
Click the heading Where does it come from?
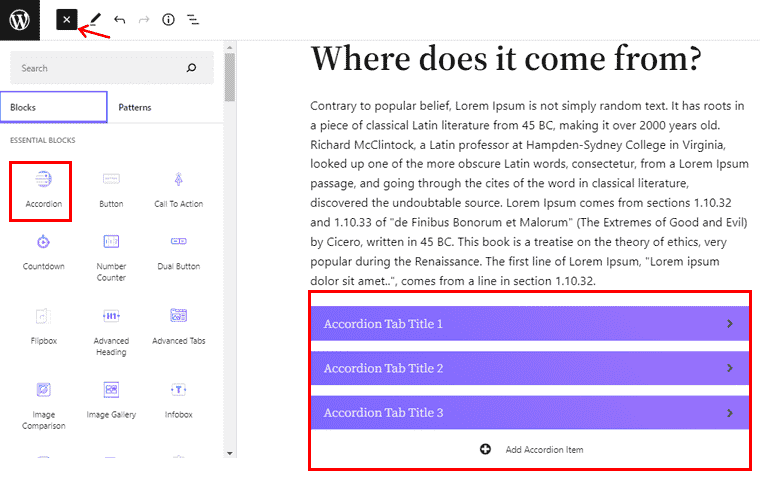pos(506,59)
